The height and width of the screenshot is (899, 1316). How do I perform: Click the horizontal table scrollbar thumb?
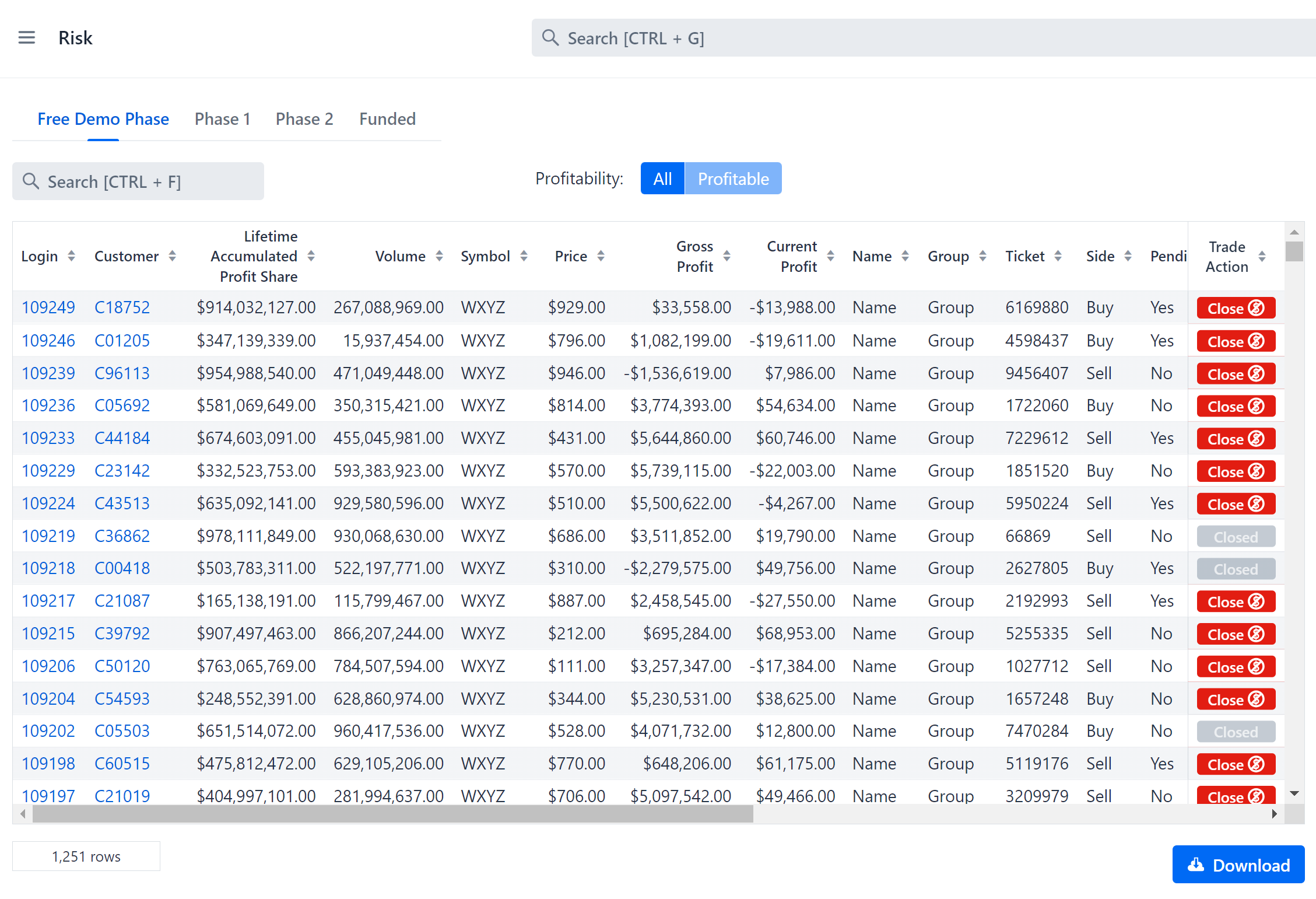tap(392, 814)
